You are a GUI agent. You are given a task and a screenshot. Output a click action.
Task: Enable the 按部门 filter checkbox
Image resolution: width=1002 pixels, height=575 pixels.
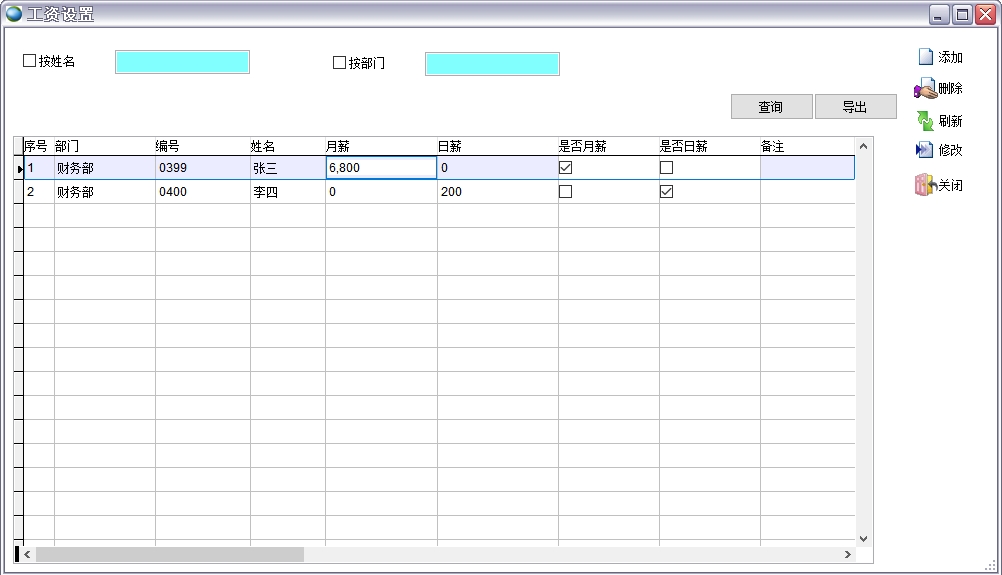click(339, 63)
